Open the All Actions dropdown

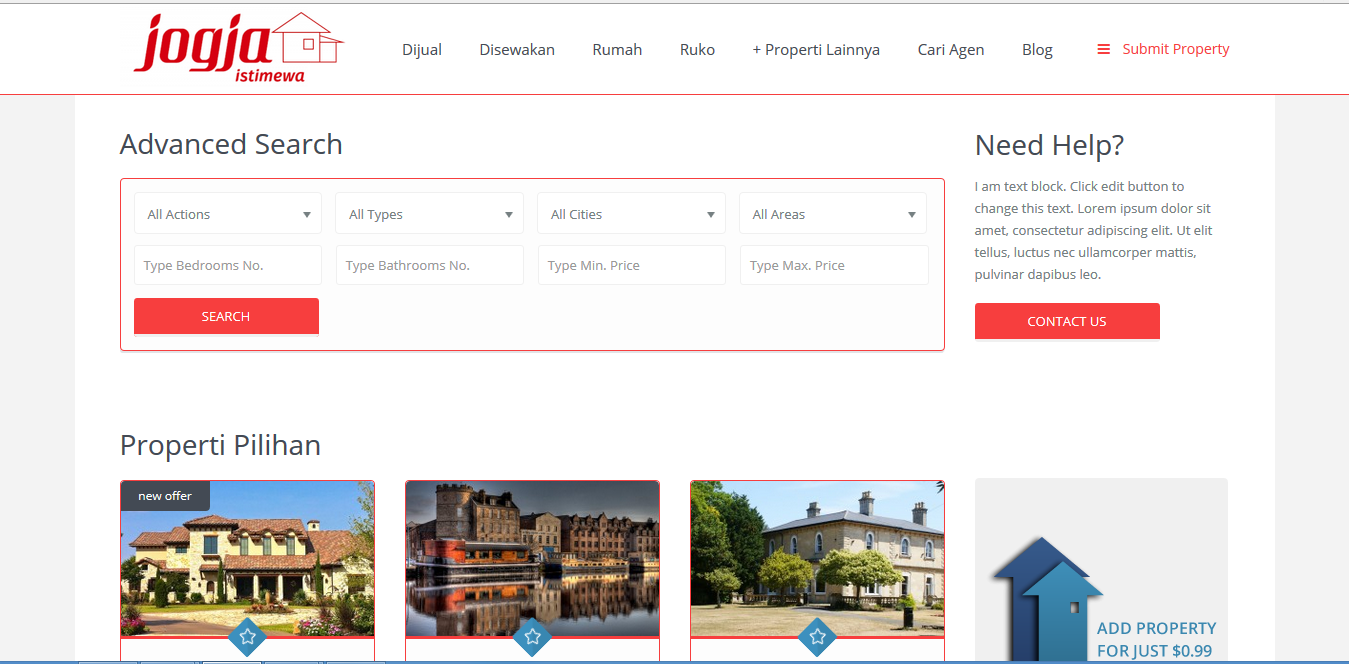[228, 214]
